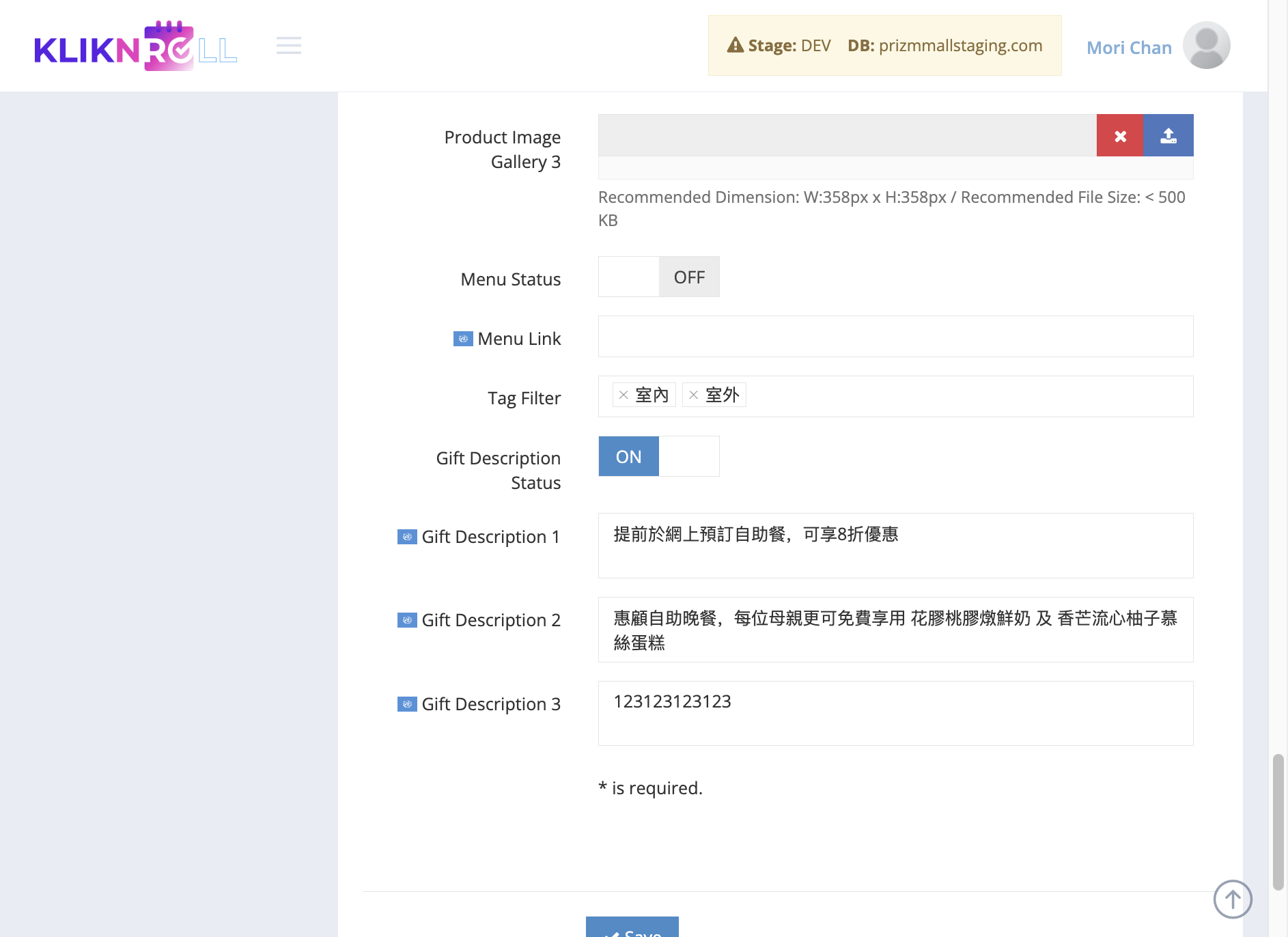
Task: Click the language icon beside Menu Link
Action: (463, 339)
